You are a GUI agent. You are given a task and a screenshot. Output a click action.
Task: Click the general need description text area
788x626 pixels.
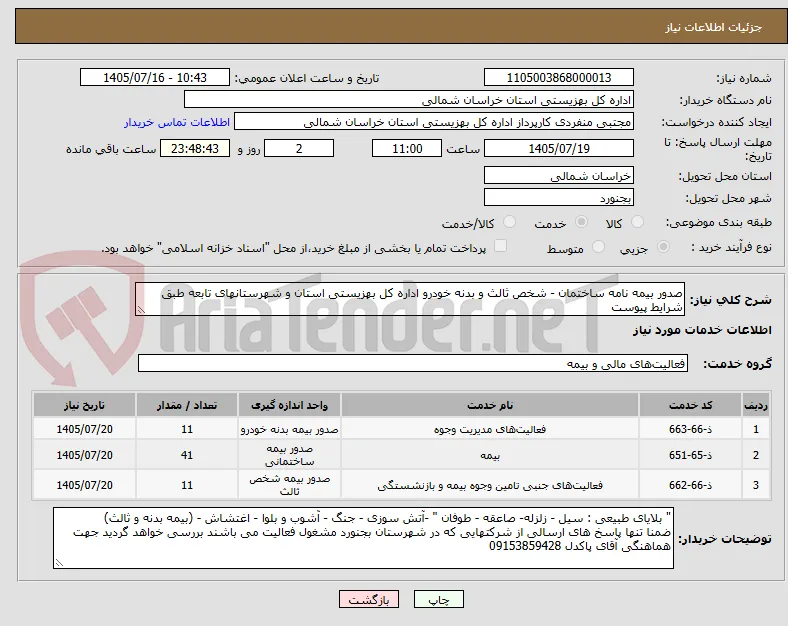(410, 299)
